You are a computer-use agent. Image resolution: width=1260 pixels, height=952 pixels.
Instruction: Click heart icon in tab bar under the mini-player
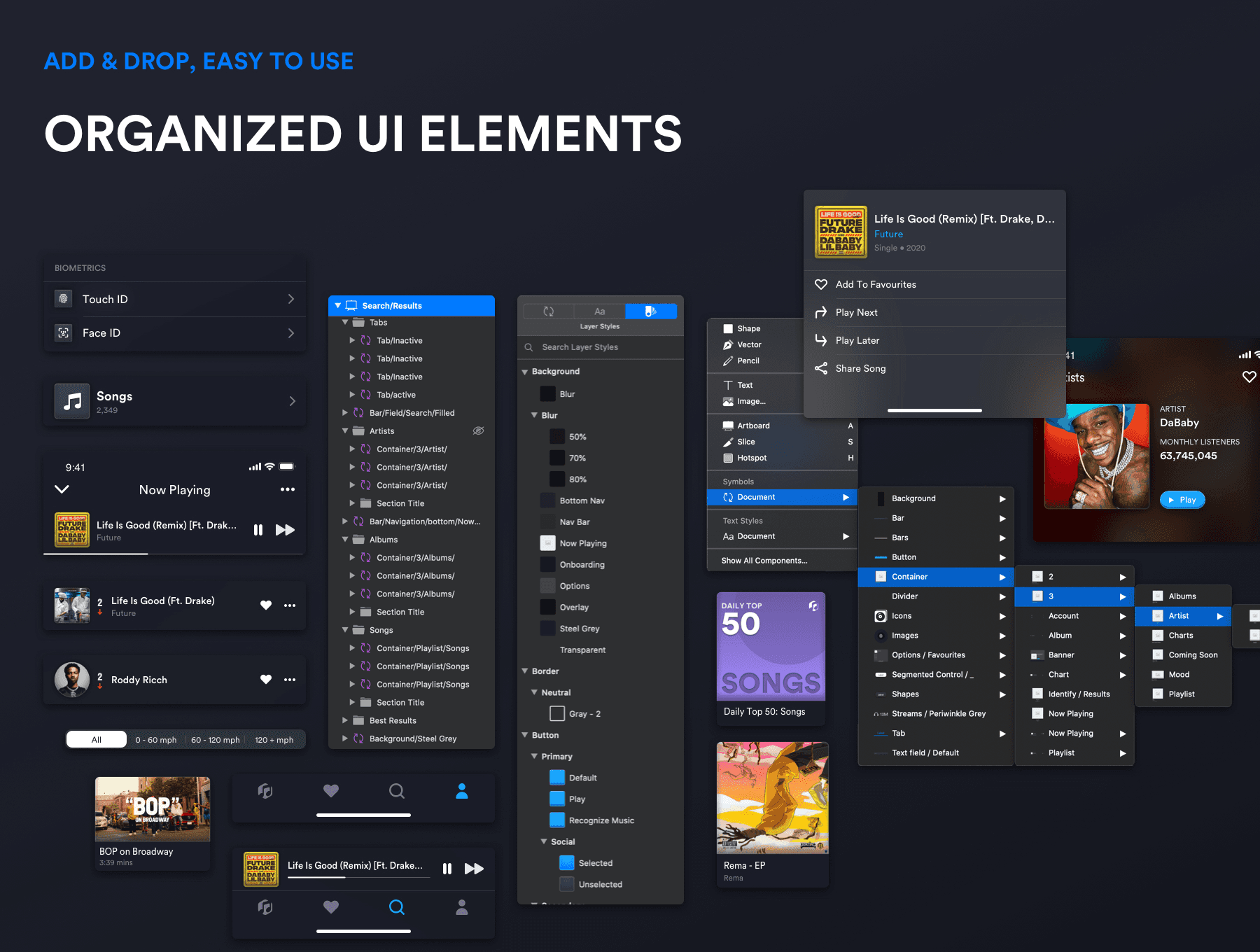pos(331,907)
